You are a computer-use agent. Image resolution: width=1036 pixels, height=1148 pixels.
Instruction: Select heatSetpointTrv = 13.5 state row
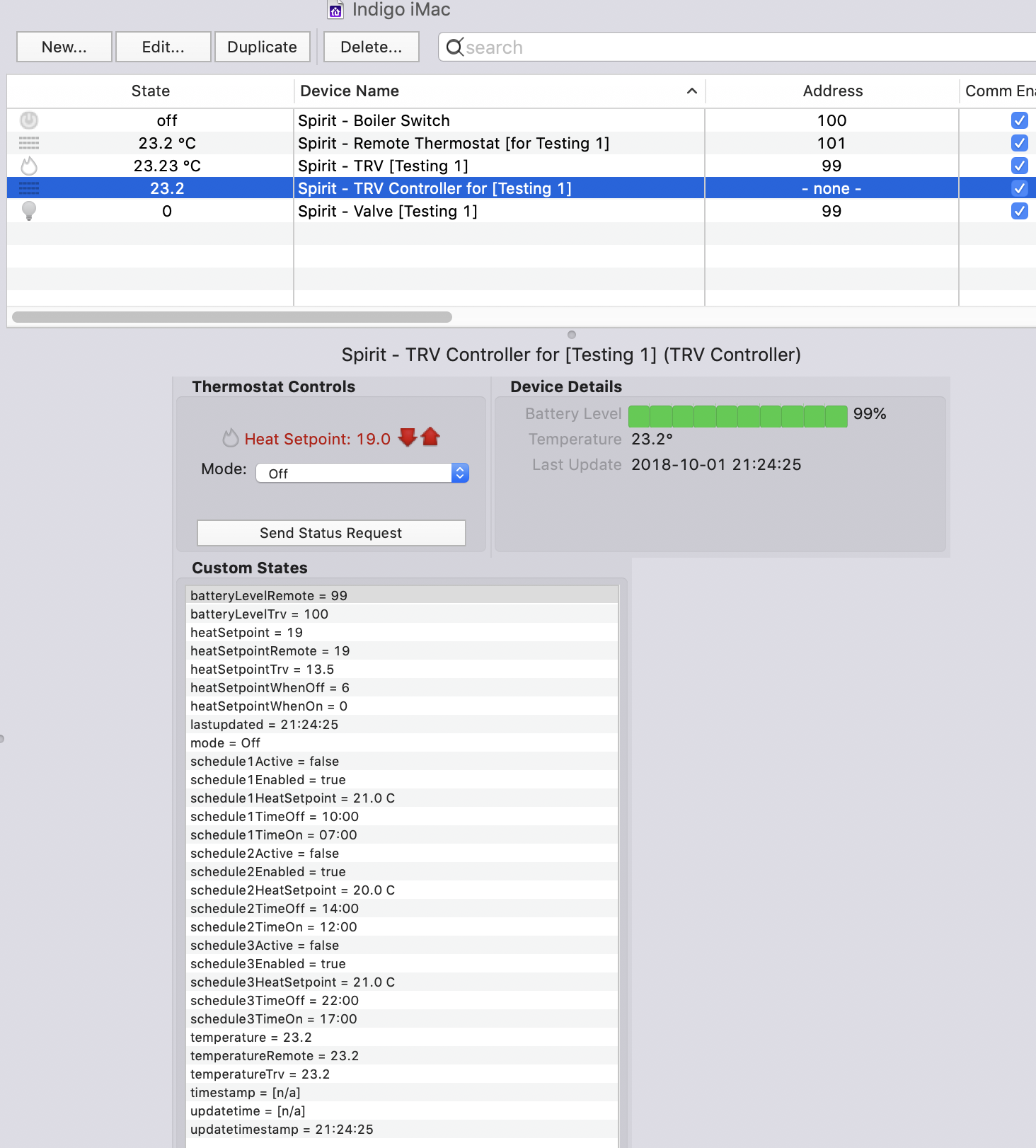(x=402, y=669)
